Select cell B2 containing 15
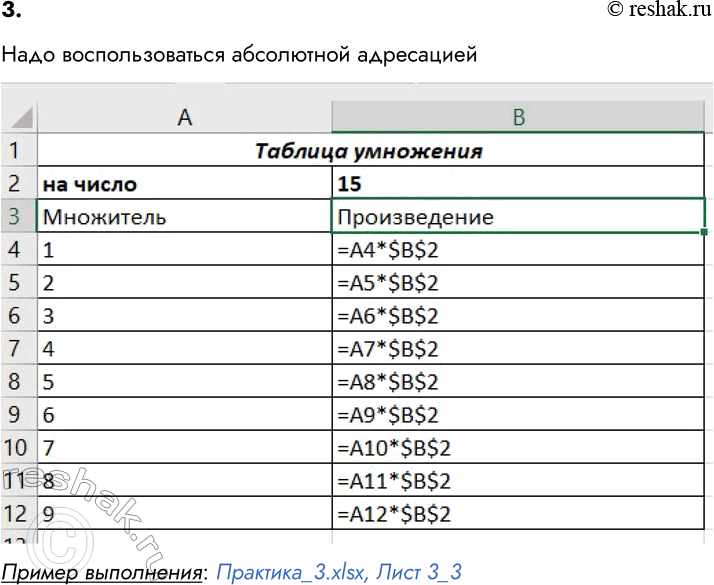This screenshot has height=585, width=714. (518, 184)
